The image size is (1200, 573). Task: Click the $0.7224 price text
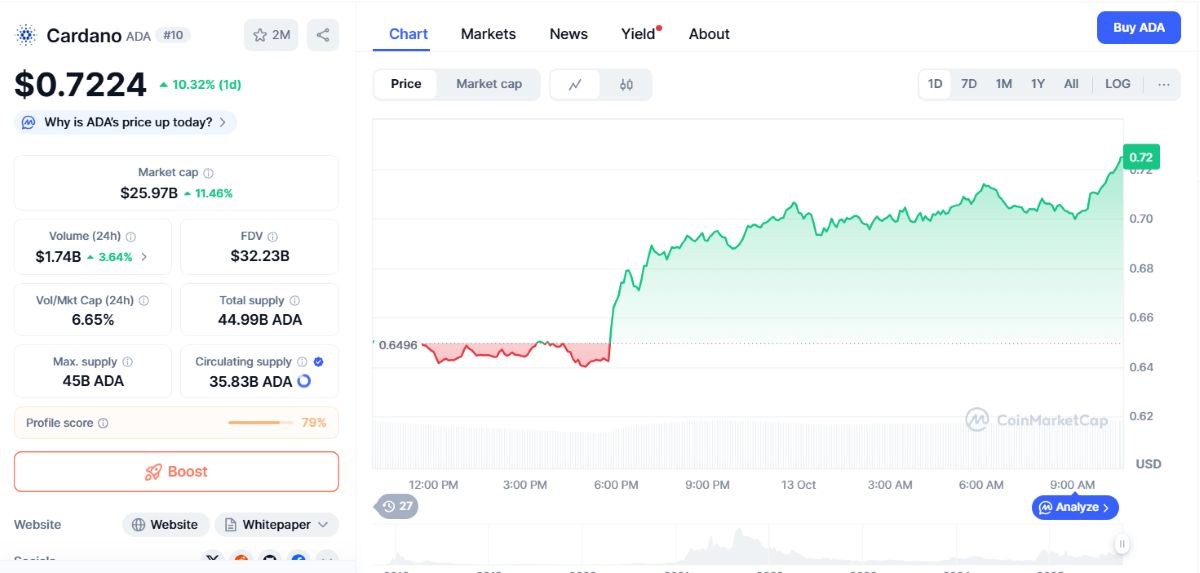coord(80,85)
